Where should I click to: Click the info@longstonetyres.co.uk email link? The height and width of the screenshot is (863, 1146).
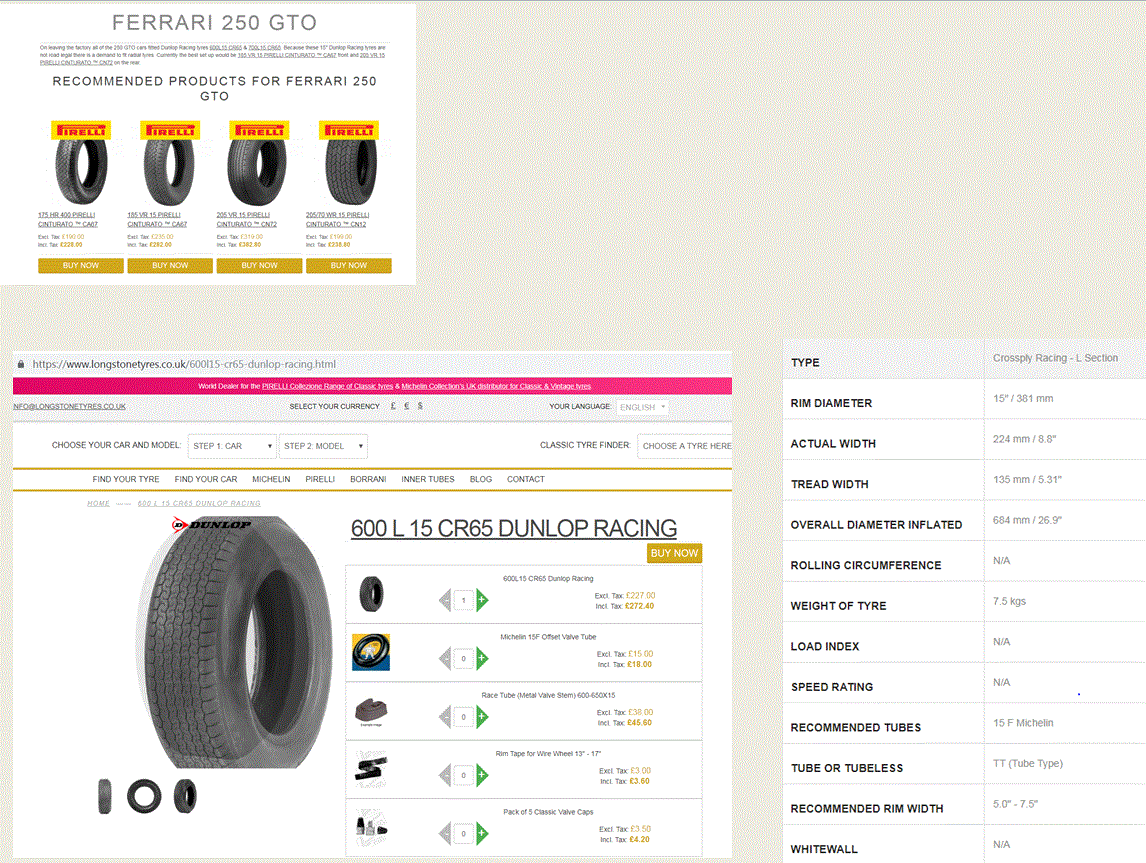(69, 406)
